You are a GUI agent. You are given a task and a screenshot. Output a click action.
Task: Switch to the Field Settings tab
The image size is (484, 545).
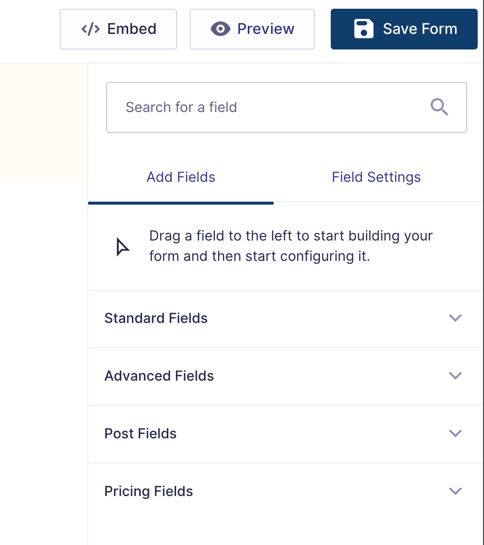[x=376, y=177]
